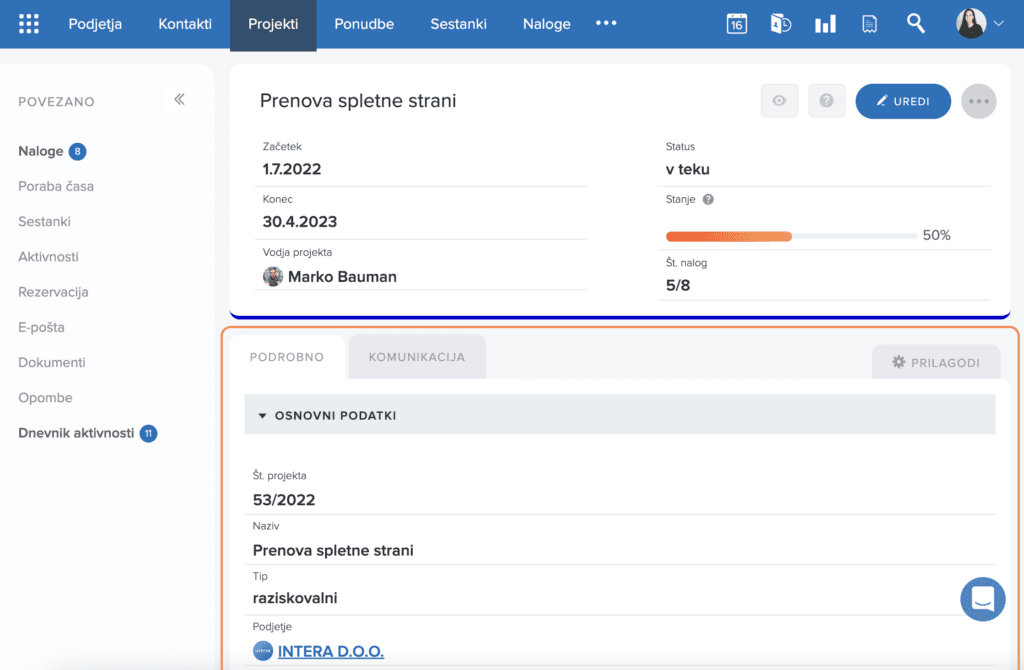Viewport: 1024px width, 670px height.
Task: Open the calendar icon showing 16
Action: coord(737,24)
